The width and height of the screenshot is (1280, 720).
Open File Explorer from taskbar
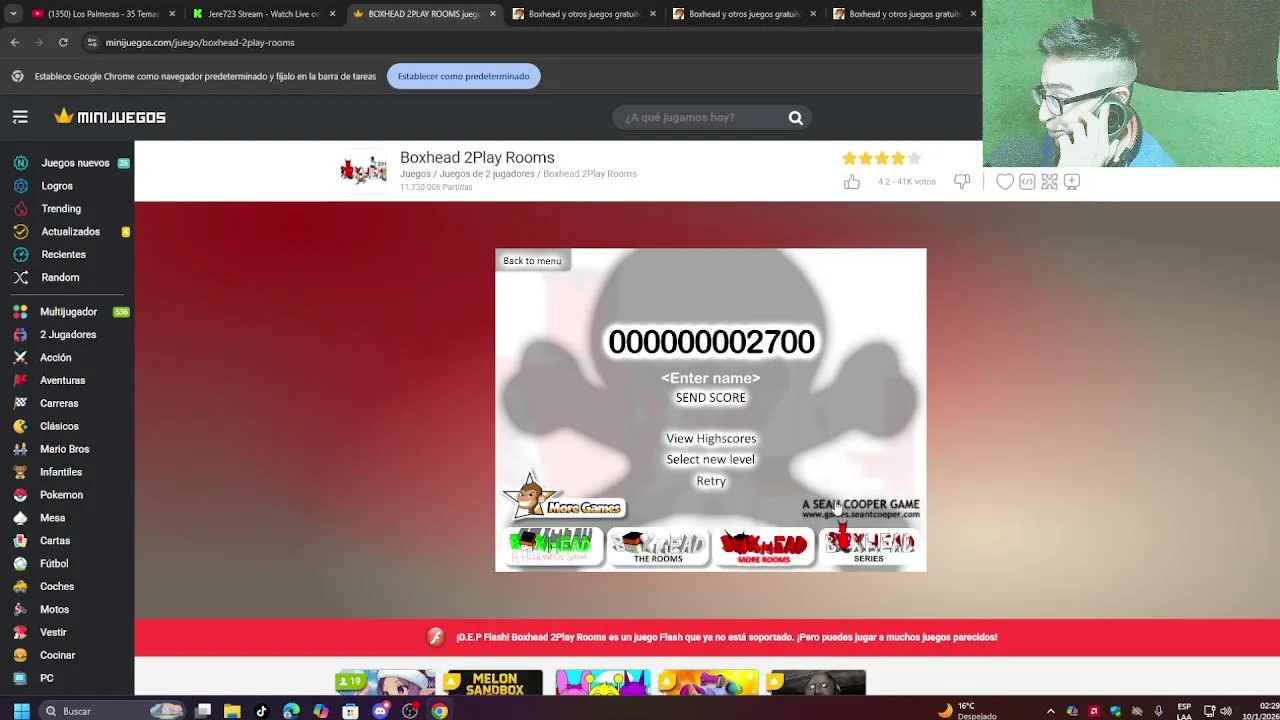(x=232, y=711)
